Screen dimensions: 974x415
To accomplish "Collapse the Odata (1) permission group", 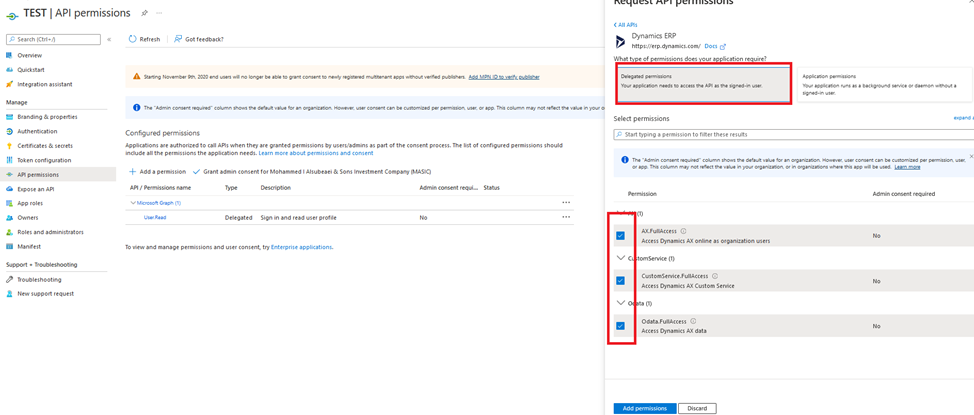I will coord(621,303).
